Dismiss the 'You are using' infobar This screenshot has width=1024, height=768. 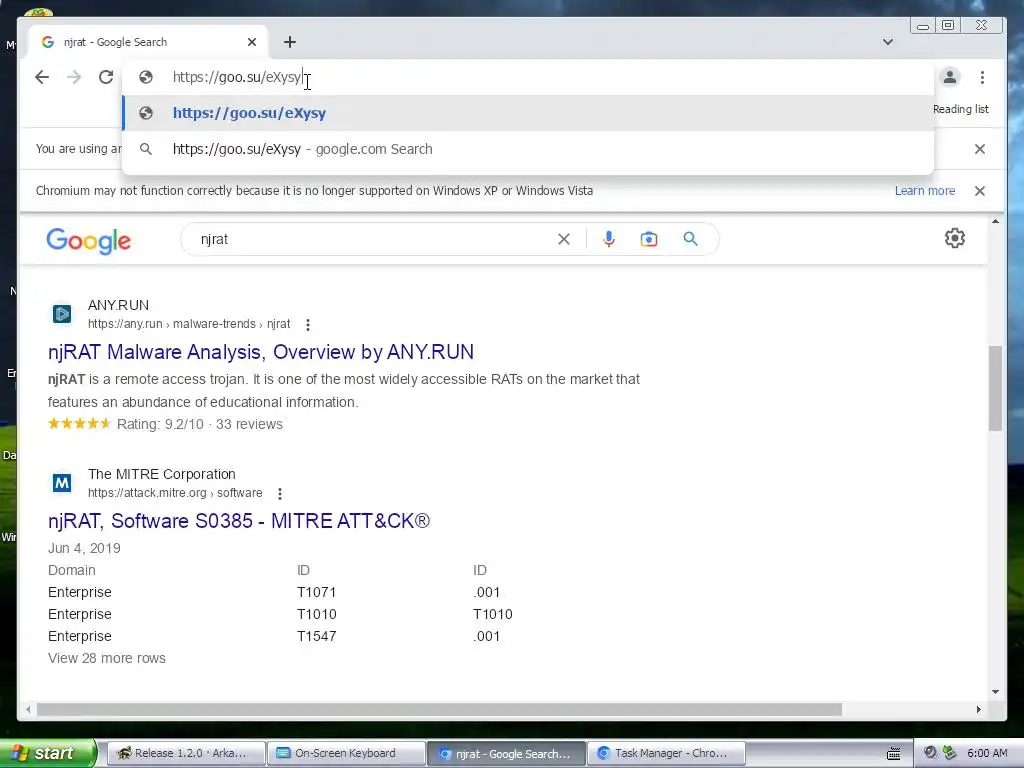980,149
